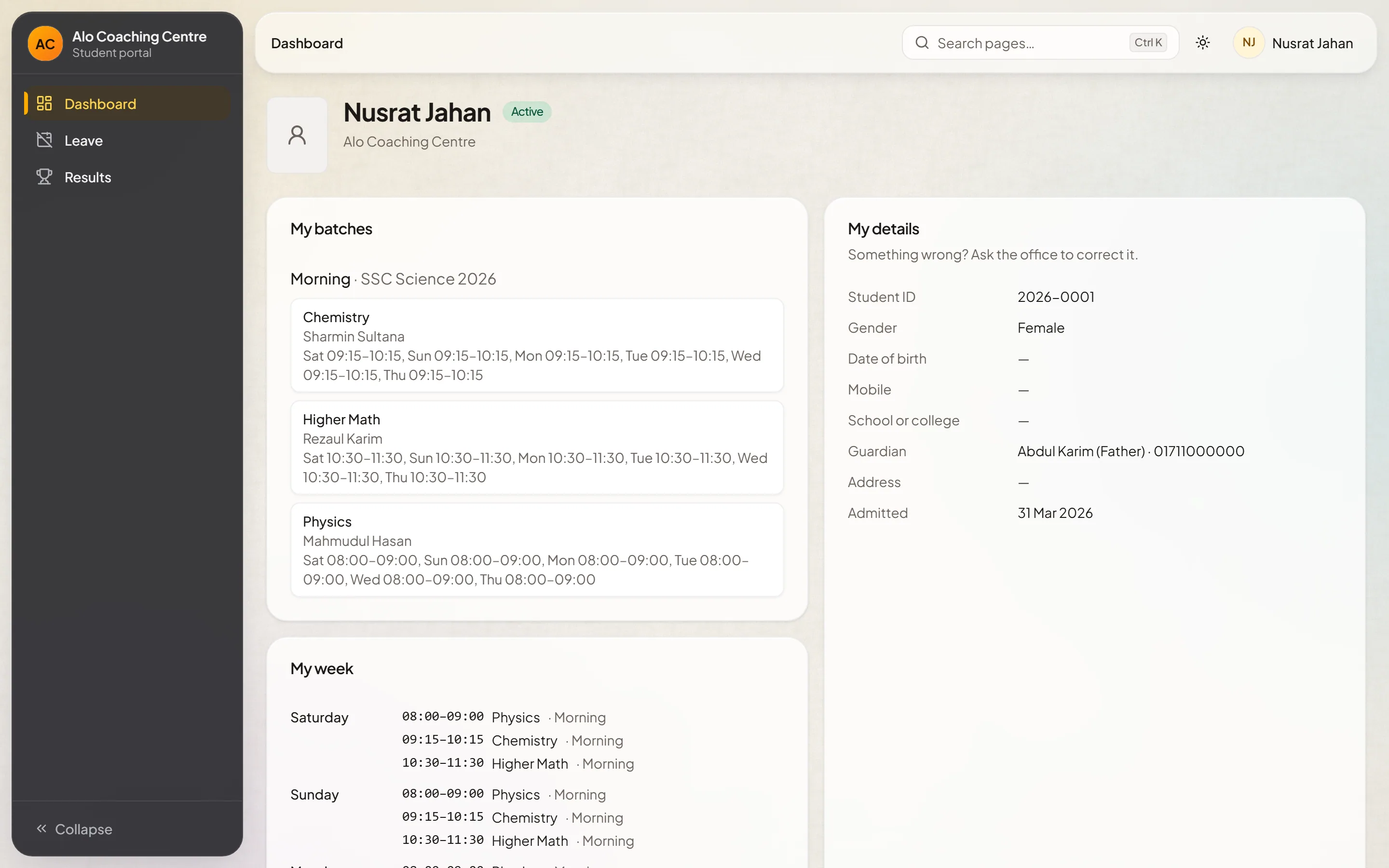Click teacher name Mahmudul Hasan
Image resolution: width=1389 pixels, height=868 pixels.
[x=357, y=541]
